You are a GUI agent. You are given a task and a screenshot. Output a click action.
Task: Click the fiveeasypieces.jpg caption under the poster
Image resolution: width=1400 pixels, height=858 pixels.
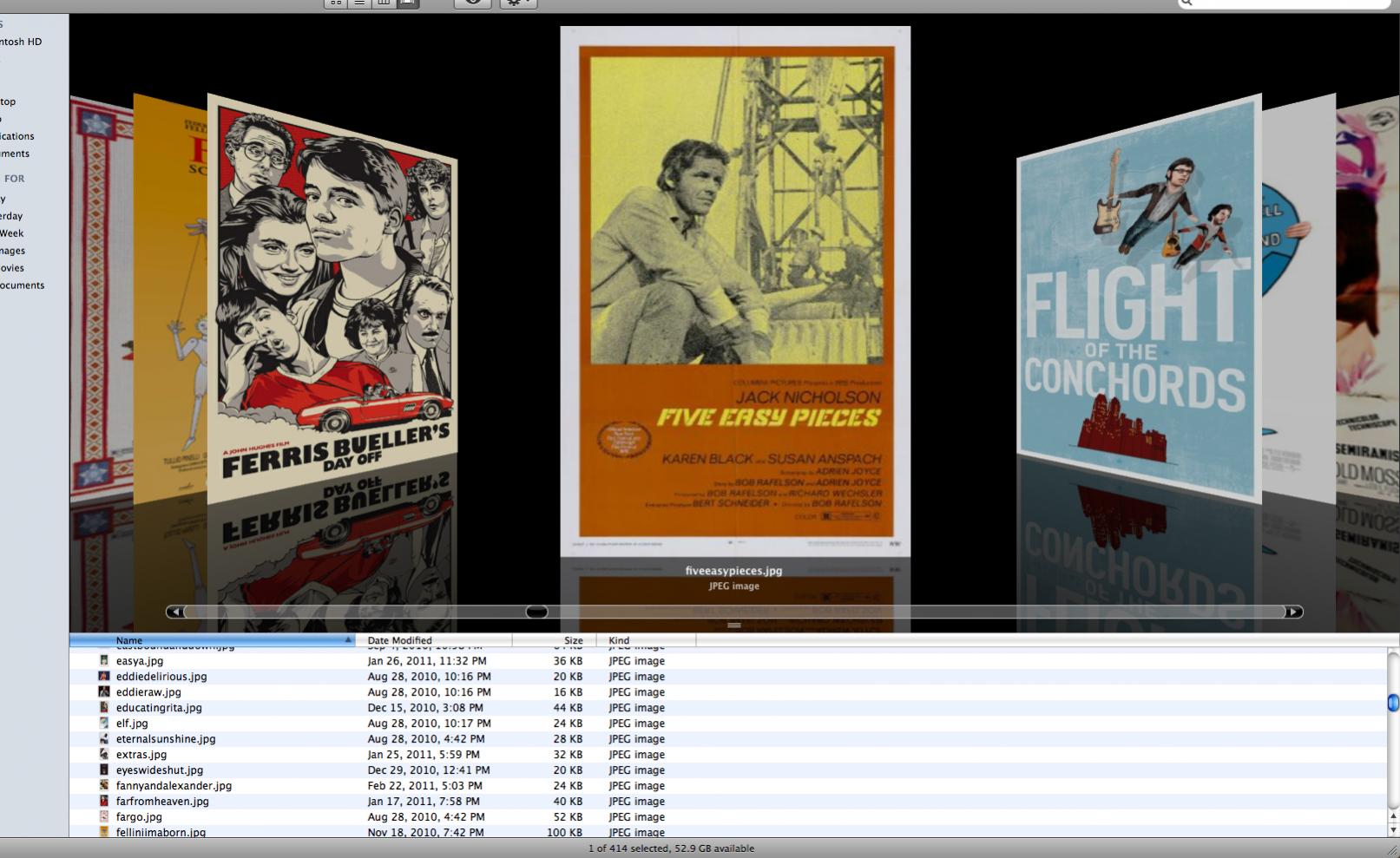tap(733, 571)
